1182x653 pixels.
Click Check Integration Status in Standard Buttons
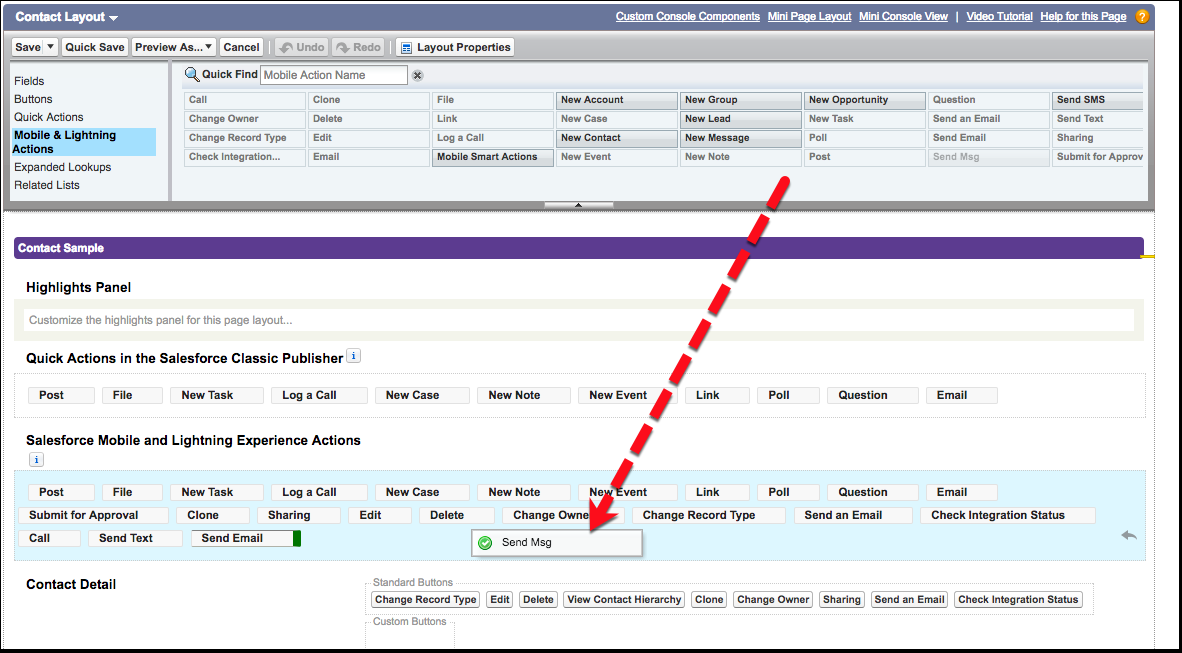coord(1018,599)
